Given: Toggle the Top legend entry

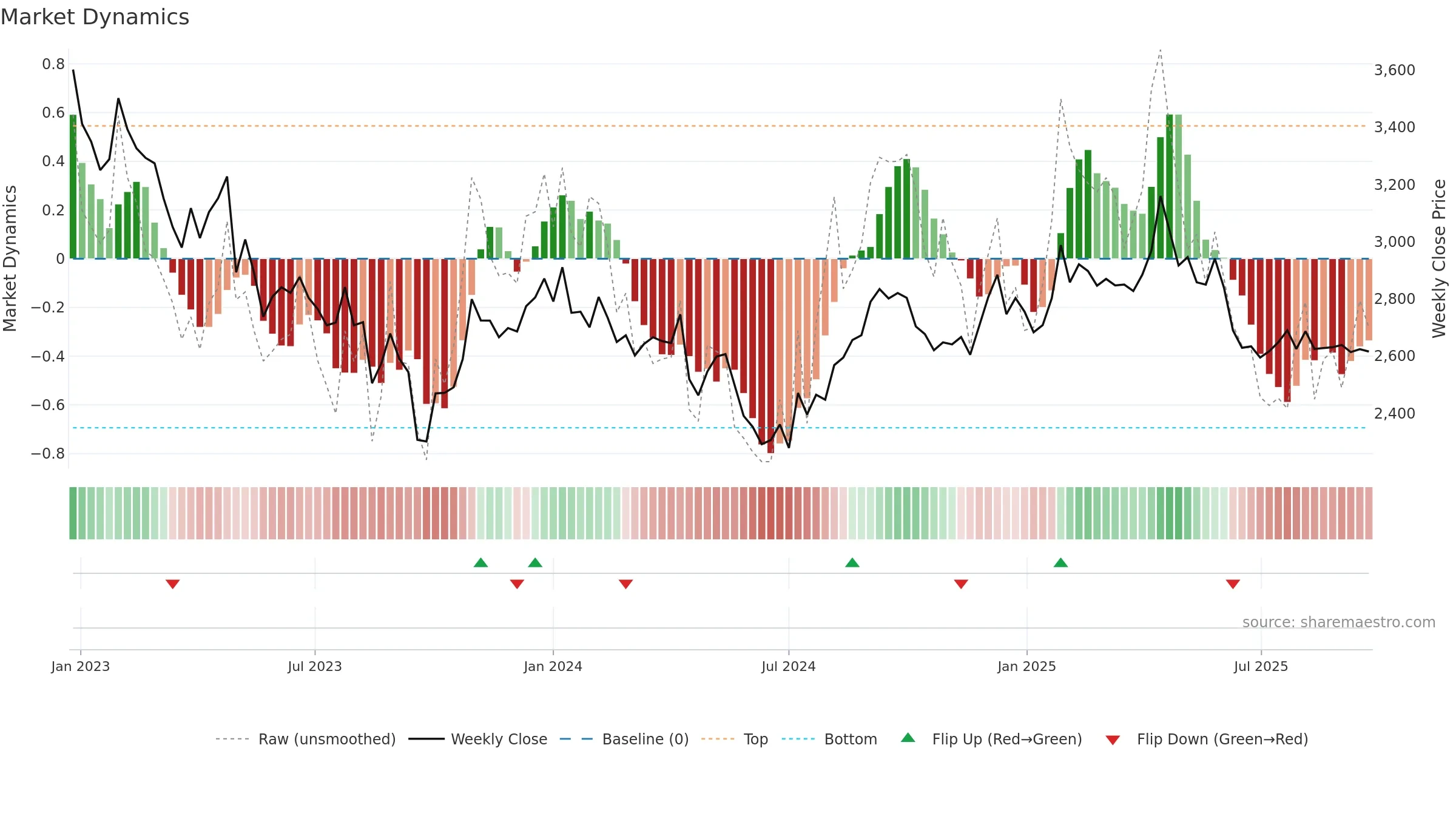Looking at the screenshot, I should pyautogui.click(x=735, y=739).
